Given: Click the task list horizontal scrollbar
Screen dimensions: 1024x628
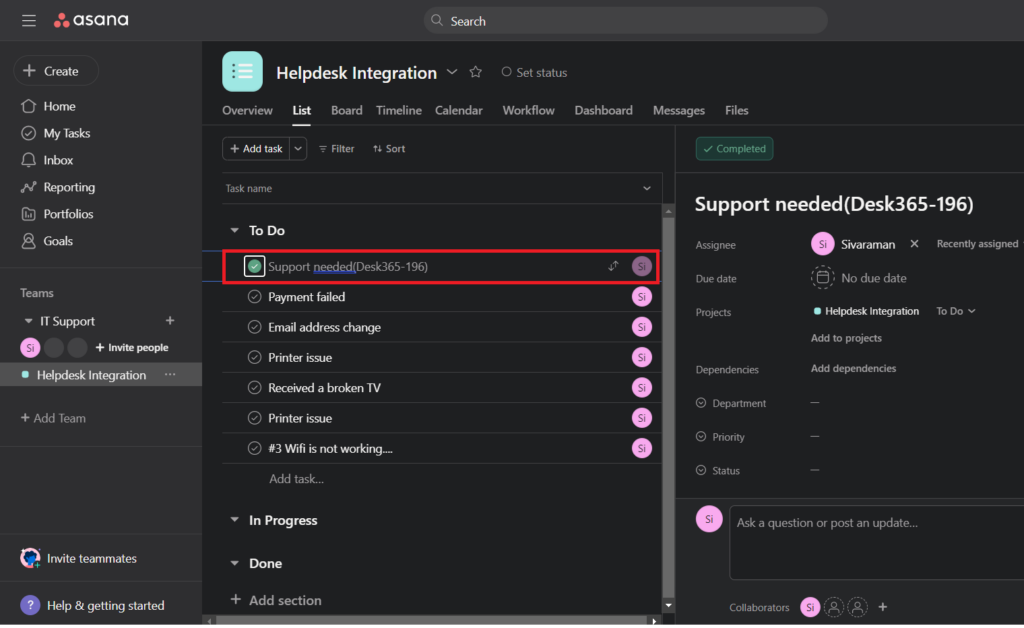Looking at the screenshot, I should [432, 622].
